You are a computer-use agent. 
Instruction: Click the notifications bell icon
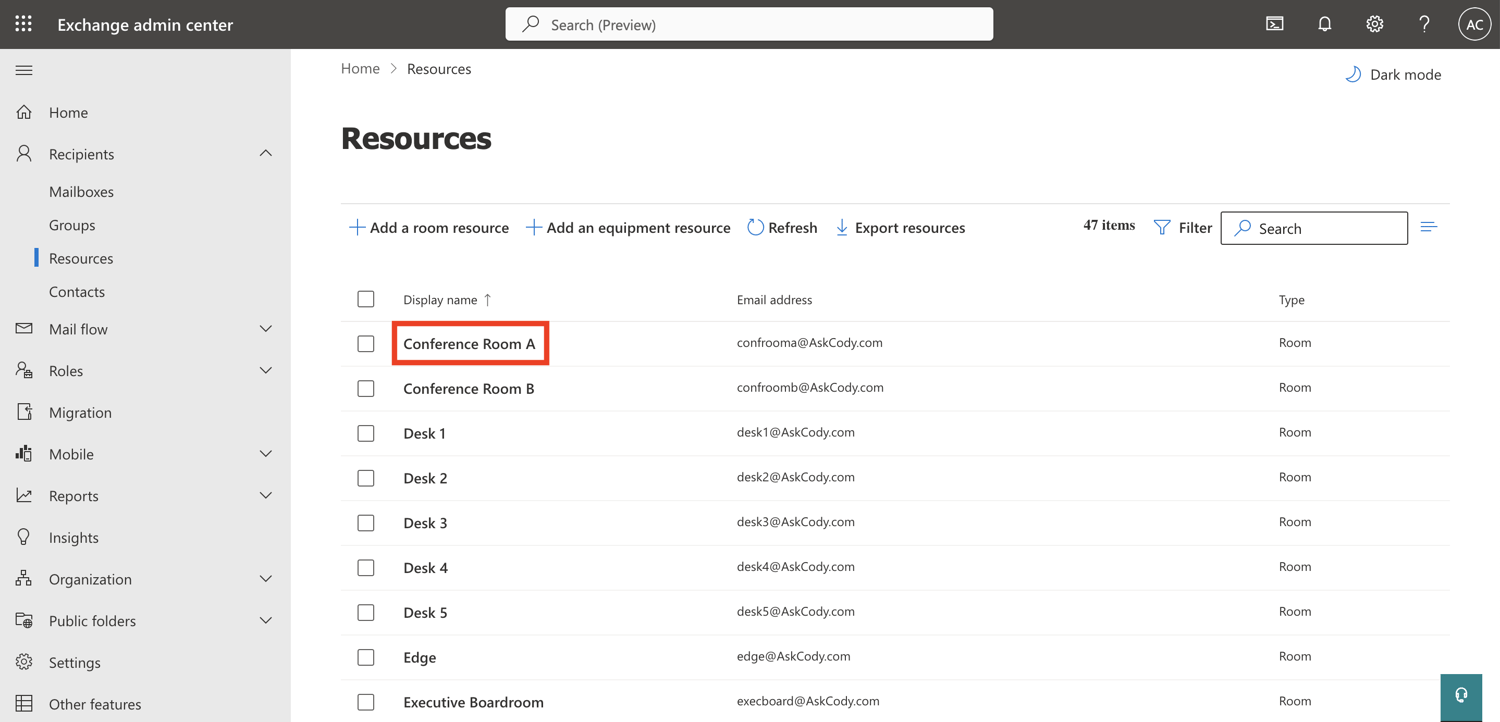click(1324, 23)
